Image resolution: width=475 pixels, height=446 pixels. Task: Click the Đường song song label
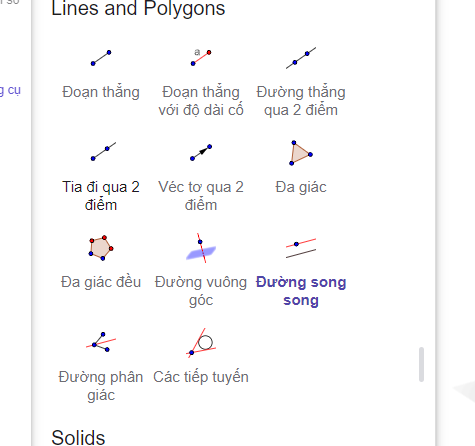tap(301, 291)
